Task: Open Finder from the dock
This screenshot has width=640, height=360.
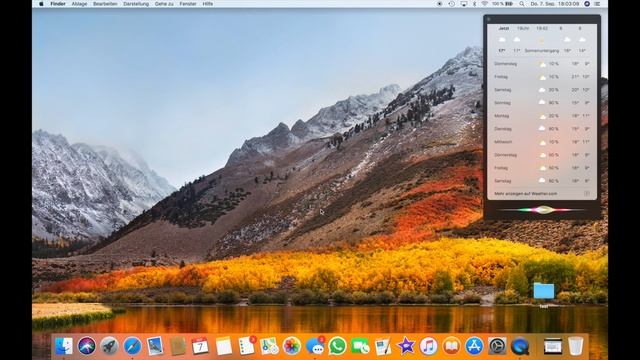Action: 64,346
